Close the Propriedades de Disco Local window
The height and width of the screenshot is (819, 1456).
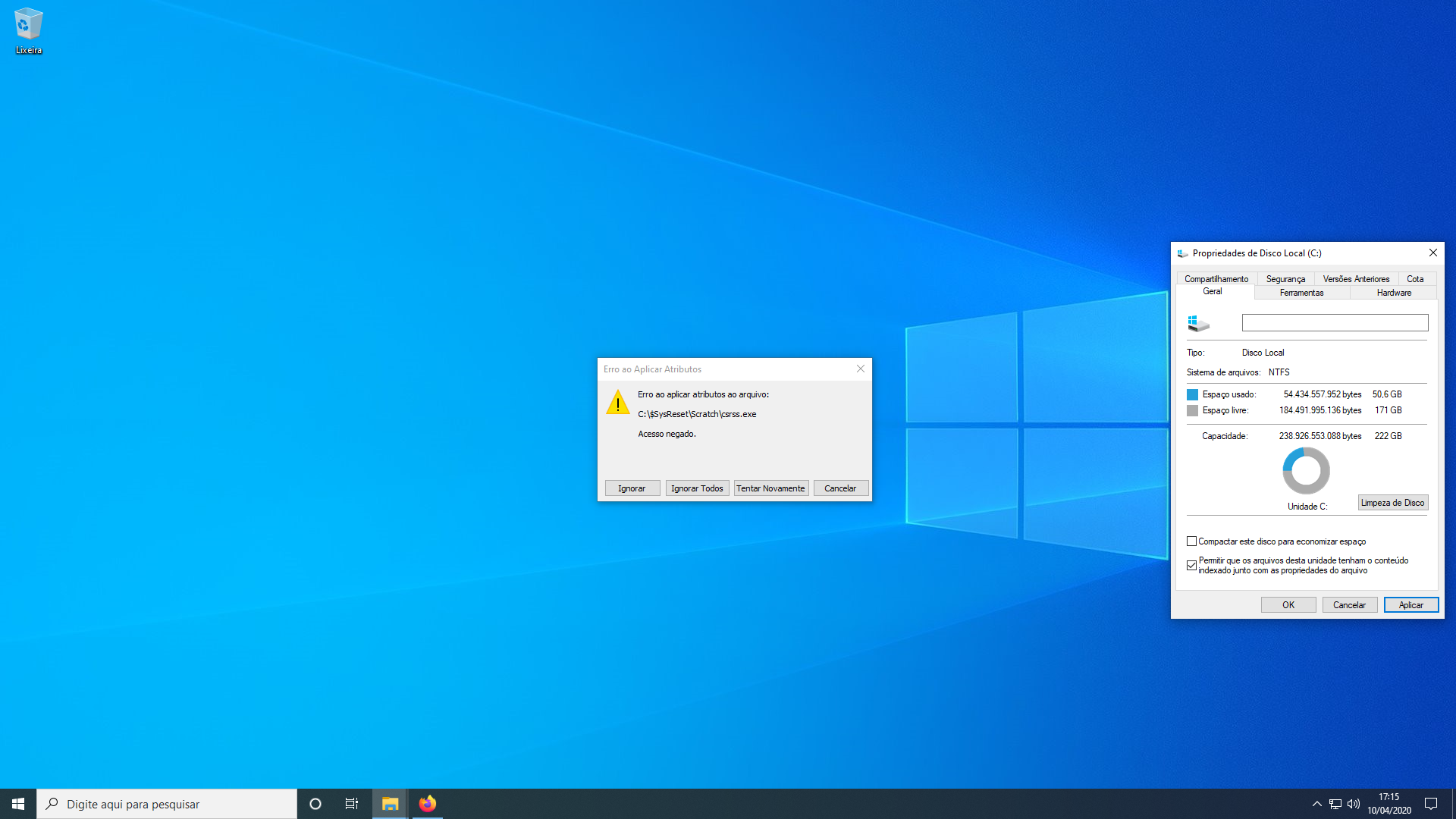(1433, 253)
